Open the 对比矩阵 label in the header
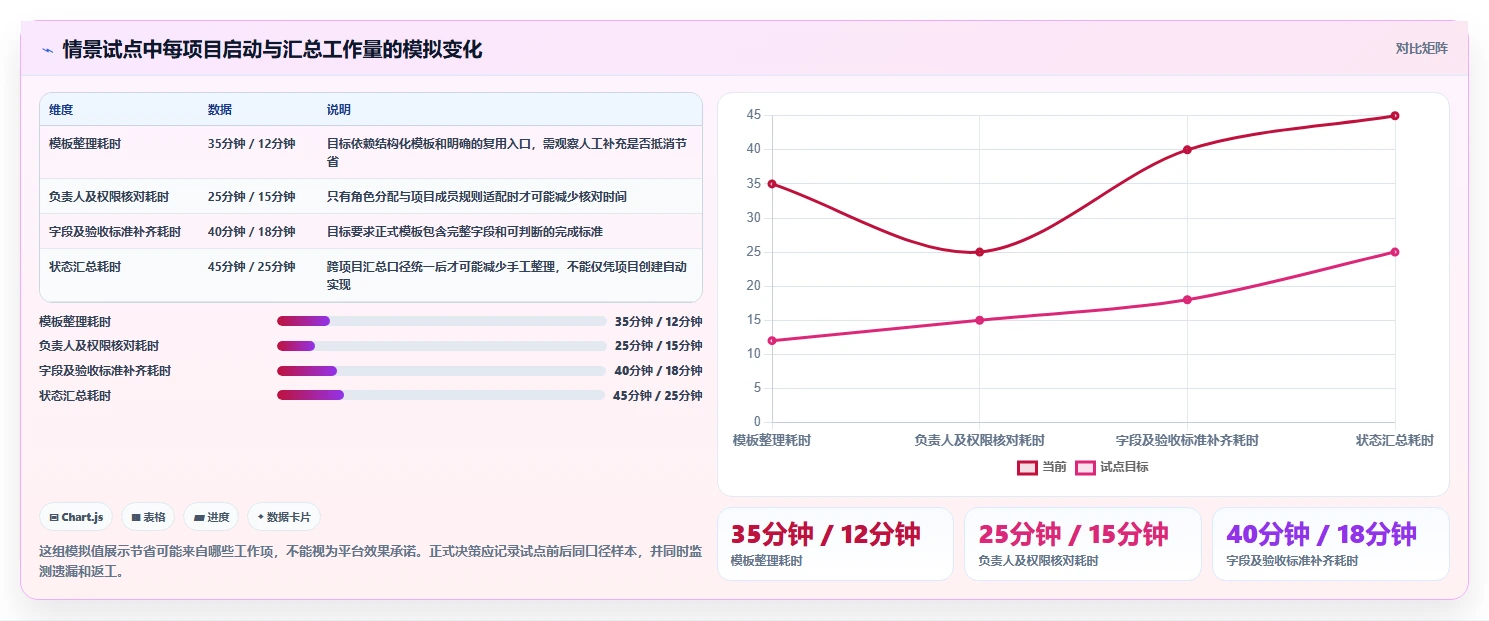The height and width of the screenshot is (621, 1489). coord(1422,48)
